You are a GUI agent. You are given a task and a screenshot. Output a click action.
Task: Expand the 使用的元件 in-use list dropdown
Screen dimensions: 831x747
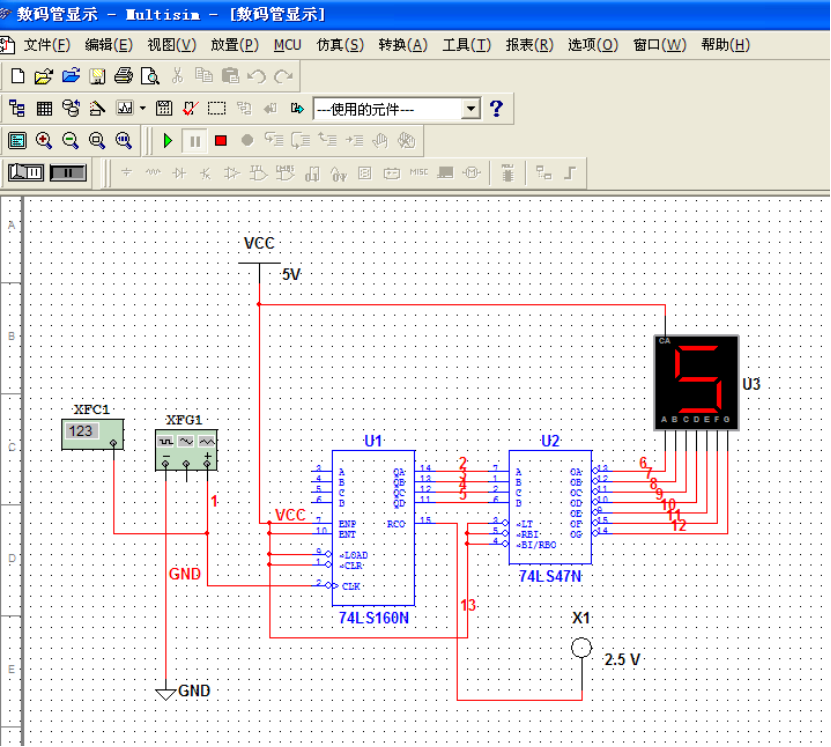click(x=471, y=109)
